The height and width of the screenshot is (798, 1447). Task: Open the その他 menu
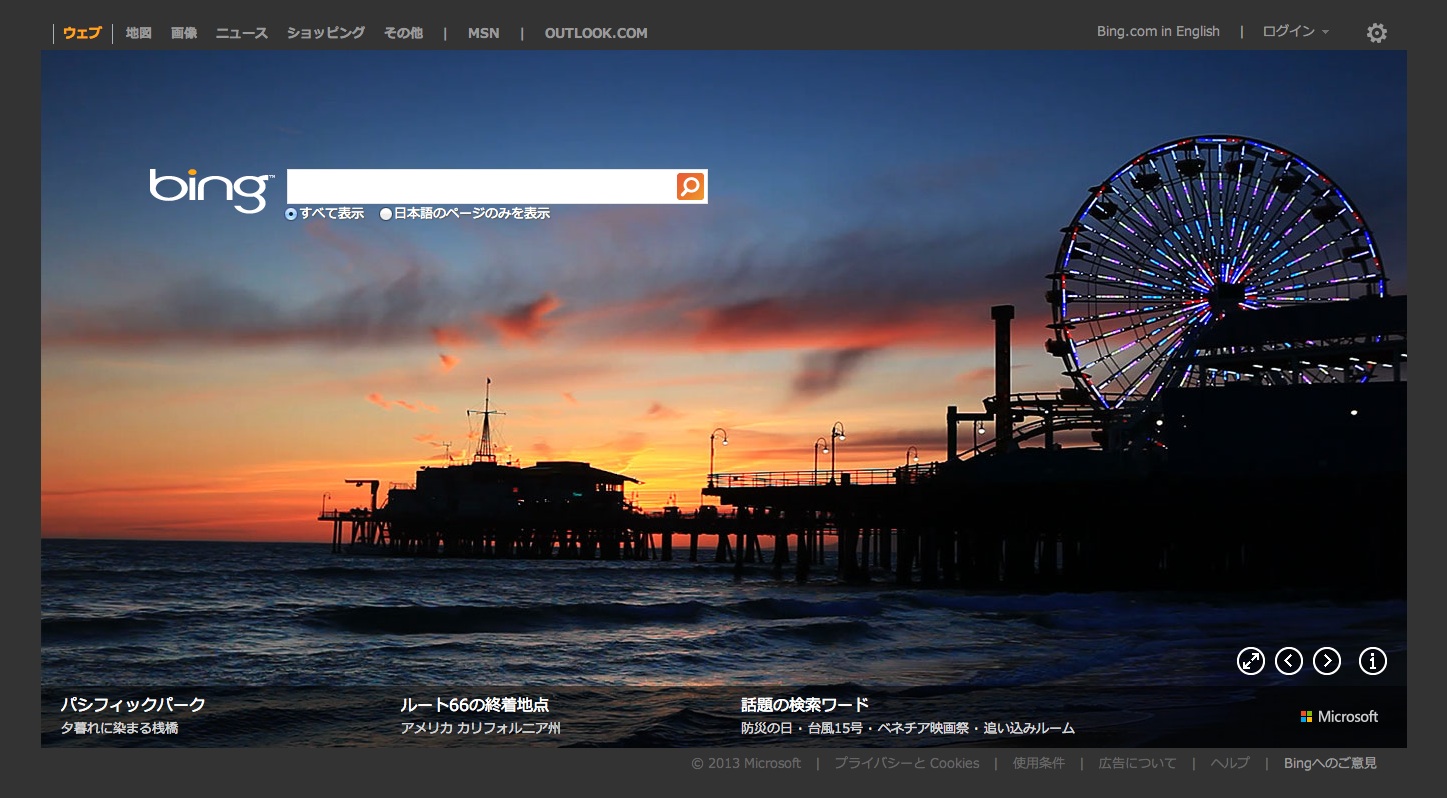click(403, 33)
